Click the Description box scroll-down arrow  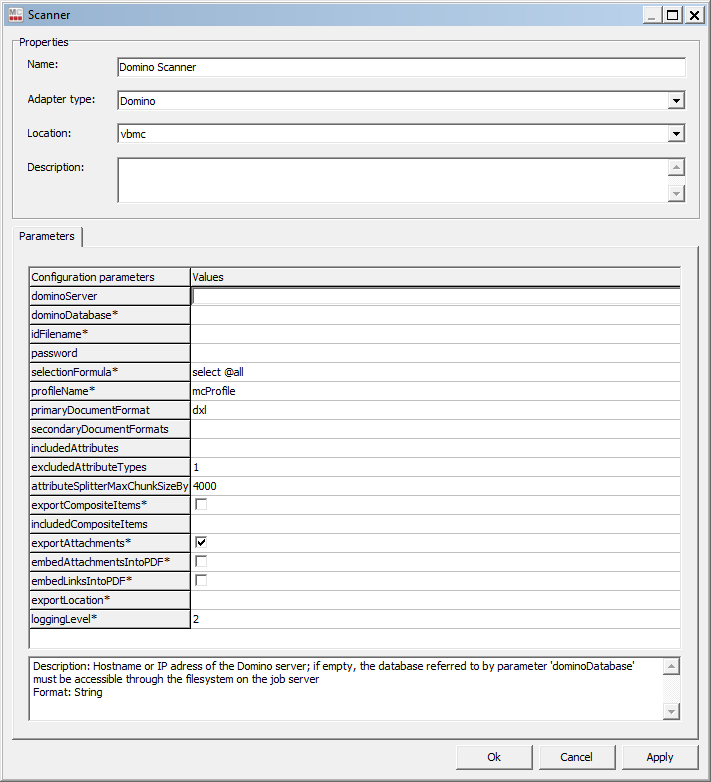click(x=676, y=193)
